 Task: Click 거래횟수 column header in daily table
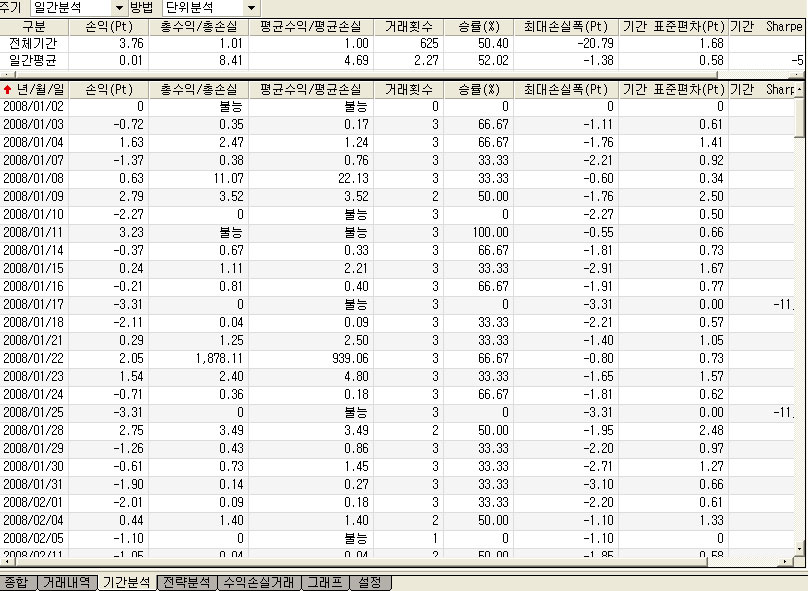point(408,90)
